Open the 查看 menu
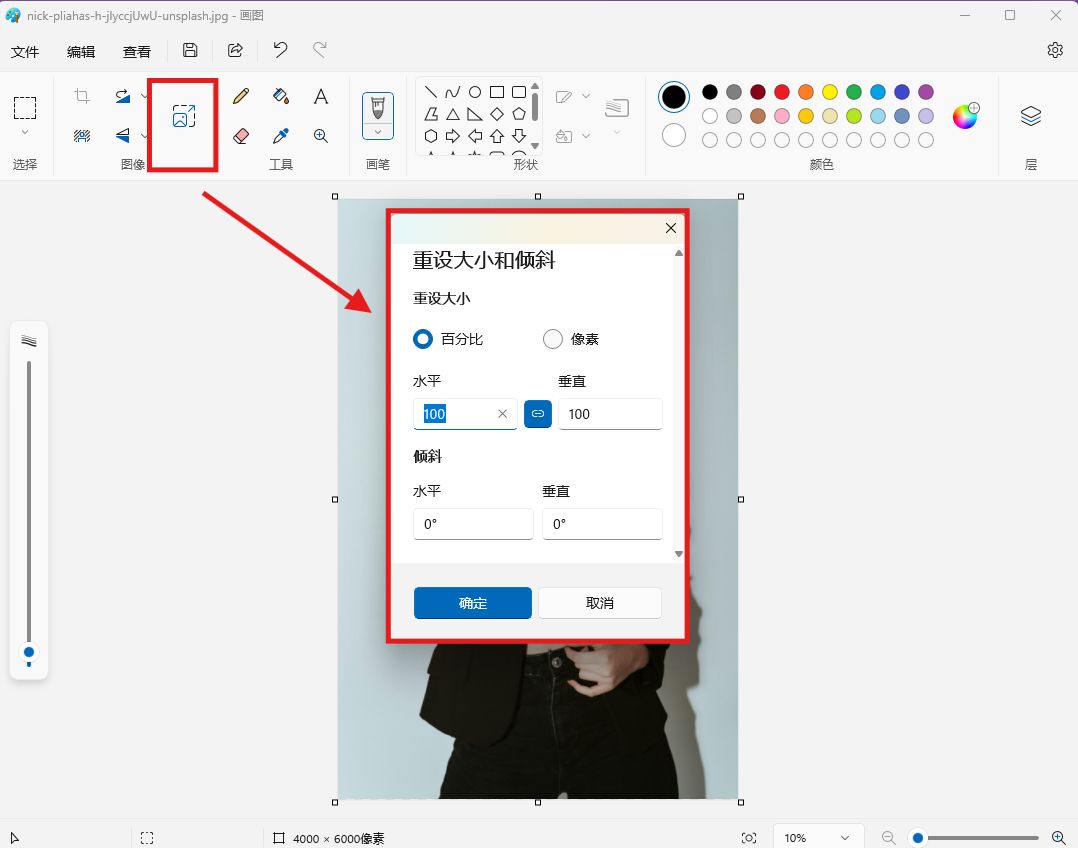Viewport: 1078px width, 848px height. [137, 52]
